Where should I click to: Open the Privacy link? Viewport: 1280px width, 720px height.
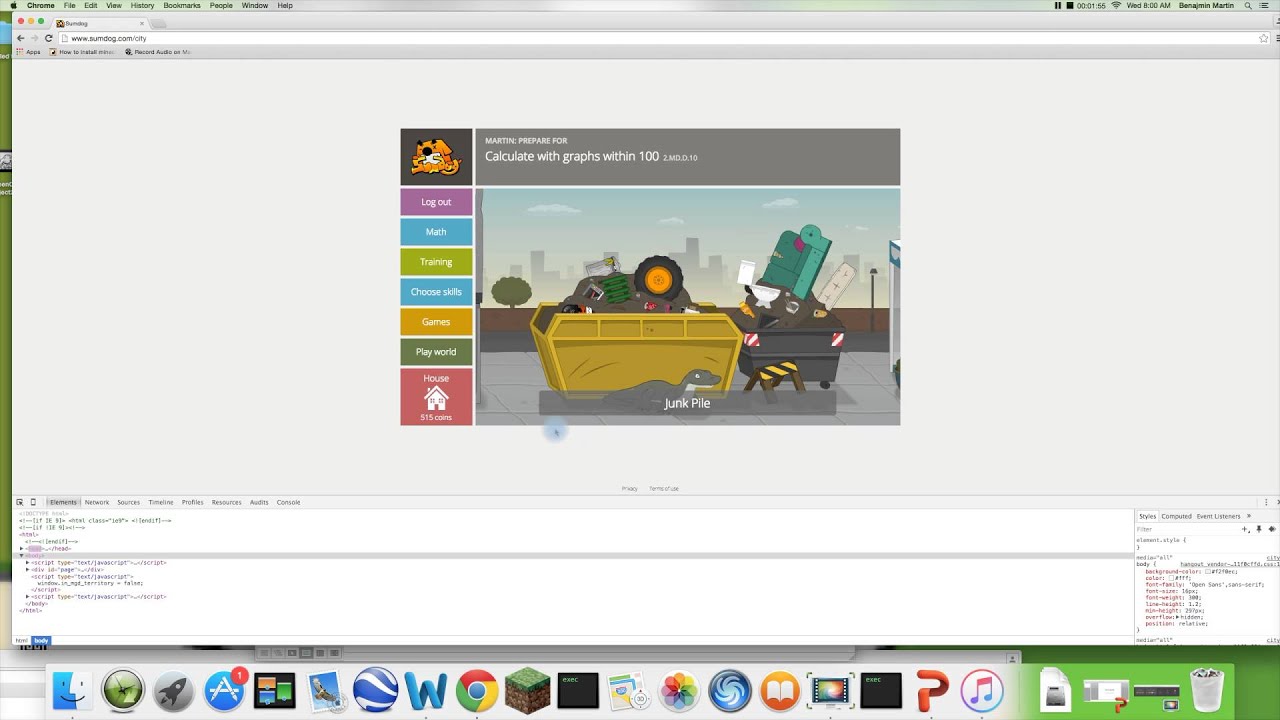coord(629,489)
